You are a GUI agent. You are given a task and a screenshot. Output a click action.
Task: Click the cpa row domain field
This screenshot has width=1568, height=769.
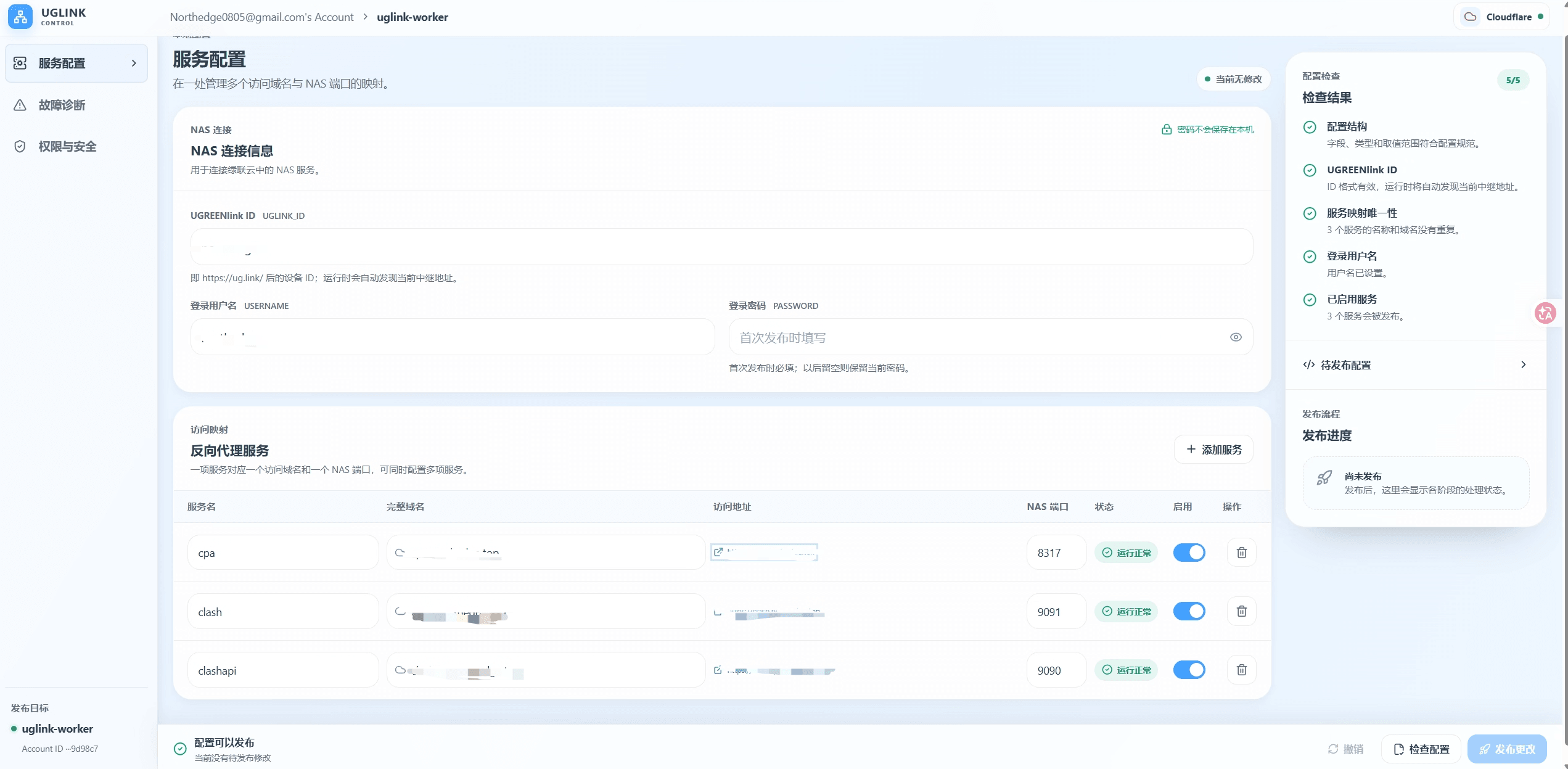coord(546,553)
